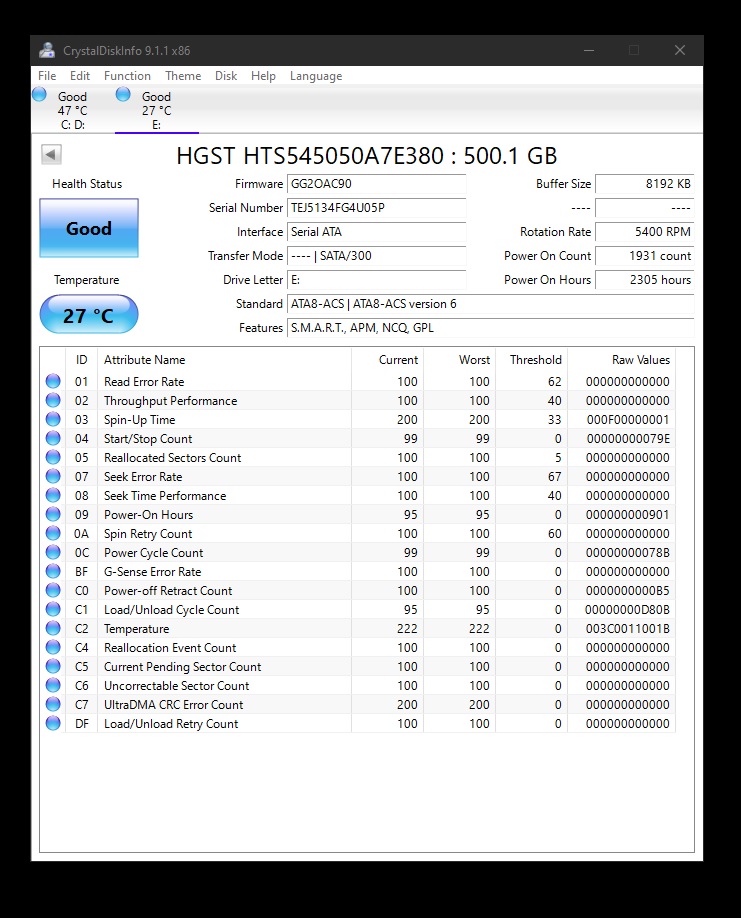Click the Standard field ATA8-ACS
The image size is (741, 918).
(490, 304)
